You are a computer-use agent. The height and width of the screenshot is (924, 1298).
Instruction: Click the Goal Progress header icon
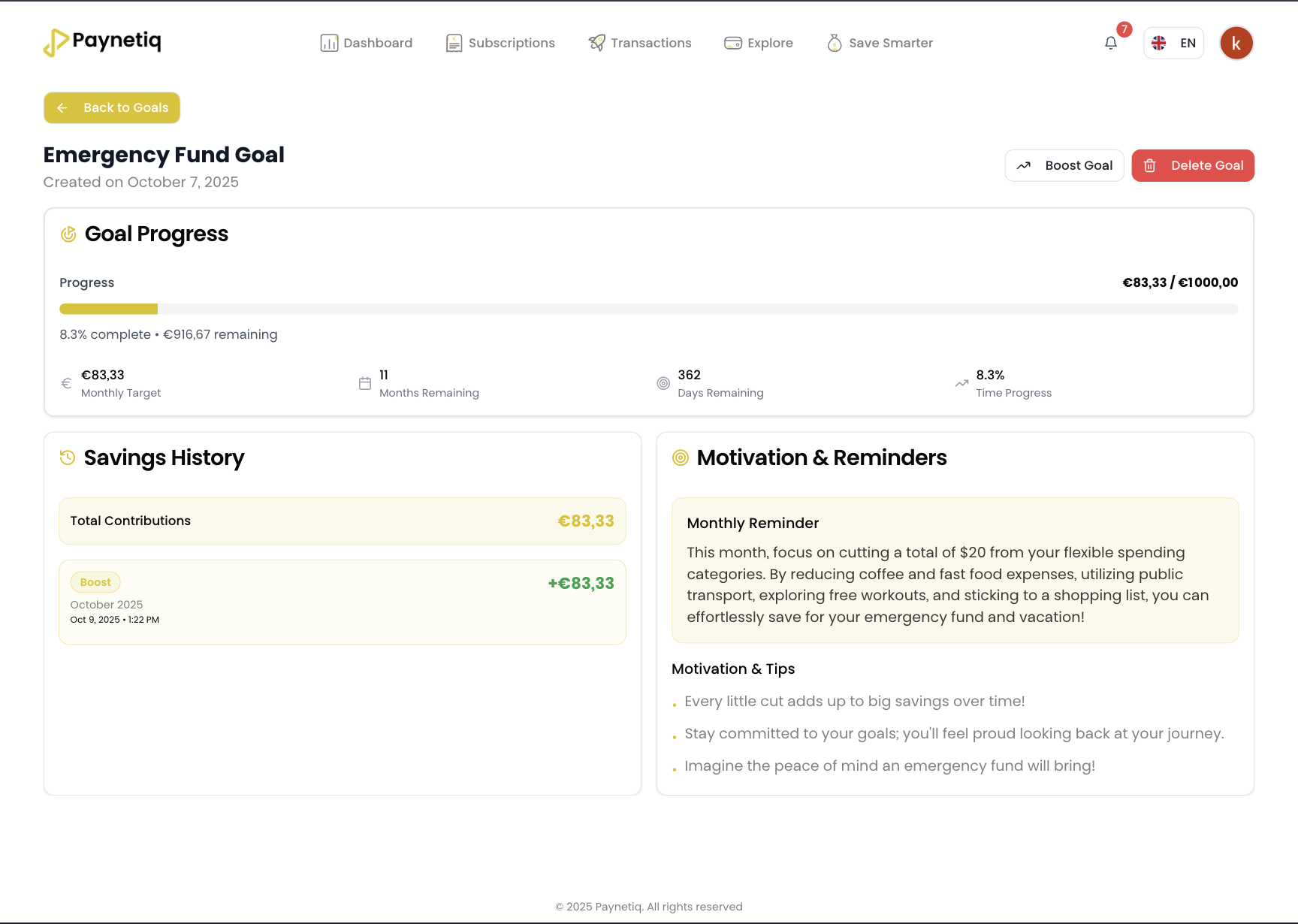point(68,234)
